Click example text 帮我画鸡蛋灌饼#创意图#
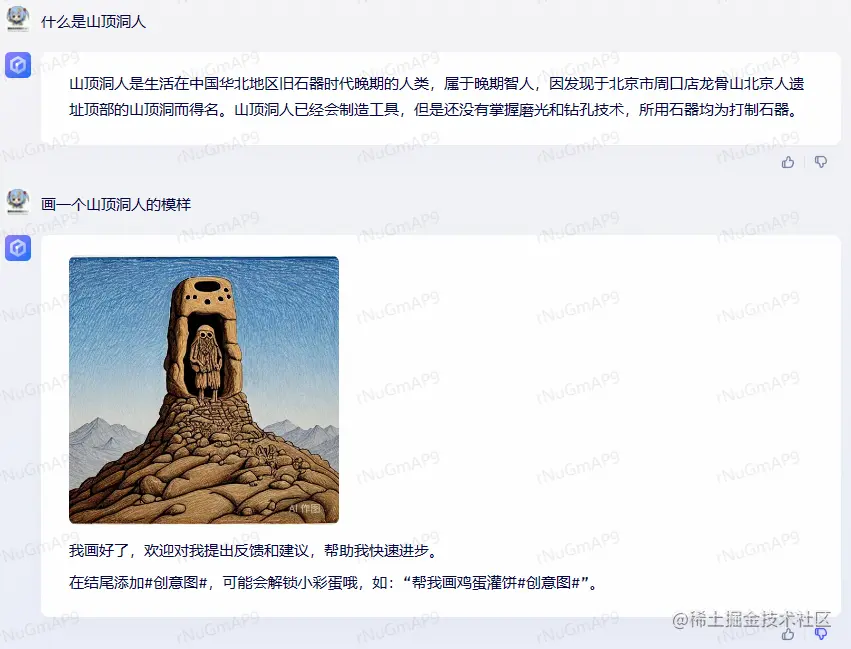Image resolution: width=851 pixels, height=649 pixels. (x=496, y=583)
